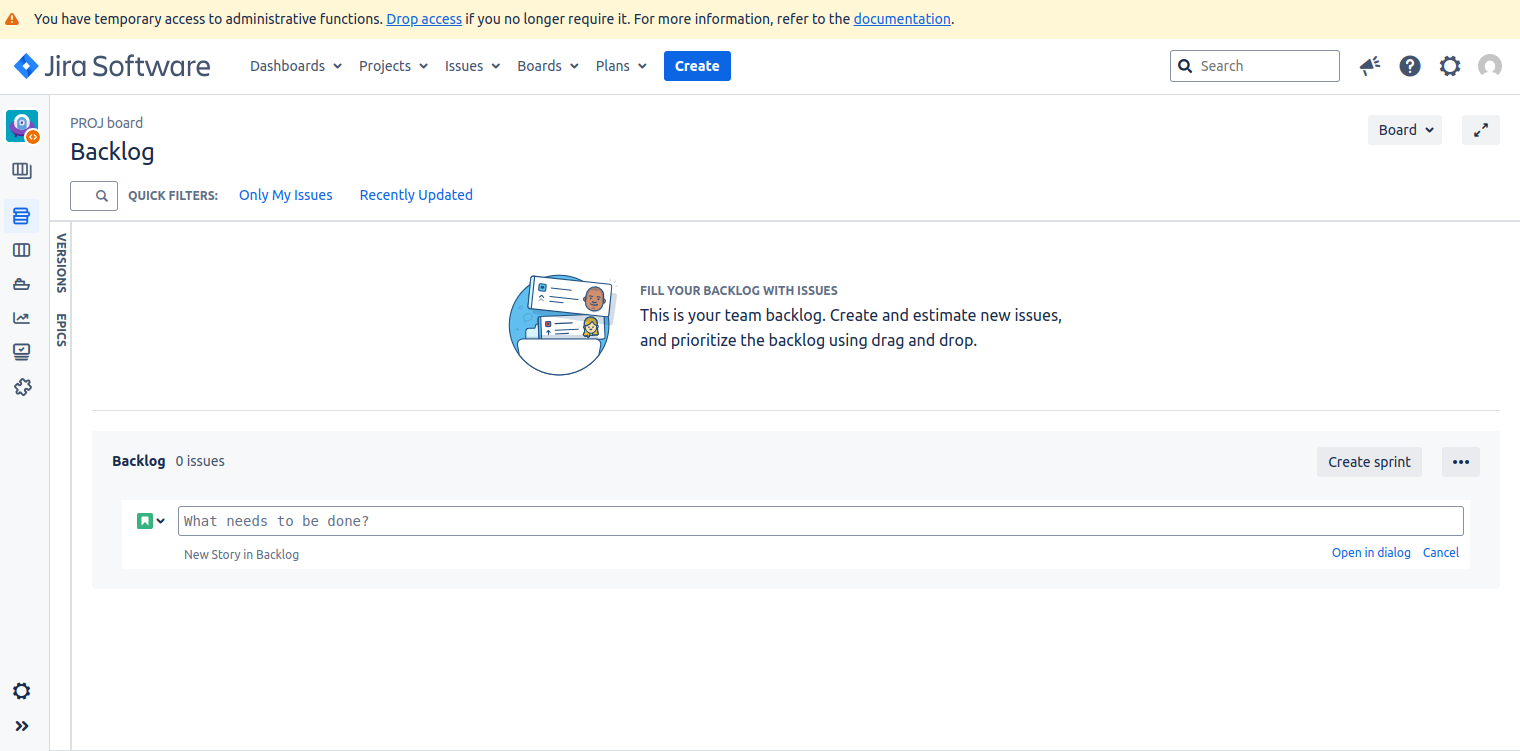Change issue type with Story dropdown
1520x751 pixels.
coord(151,521)
